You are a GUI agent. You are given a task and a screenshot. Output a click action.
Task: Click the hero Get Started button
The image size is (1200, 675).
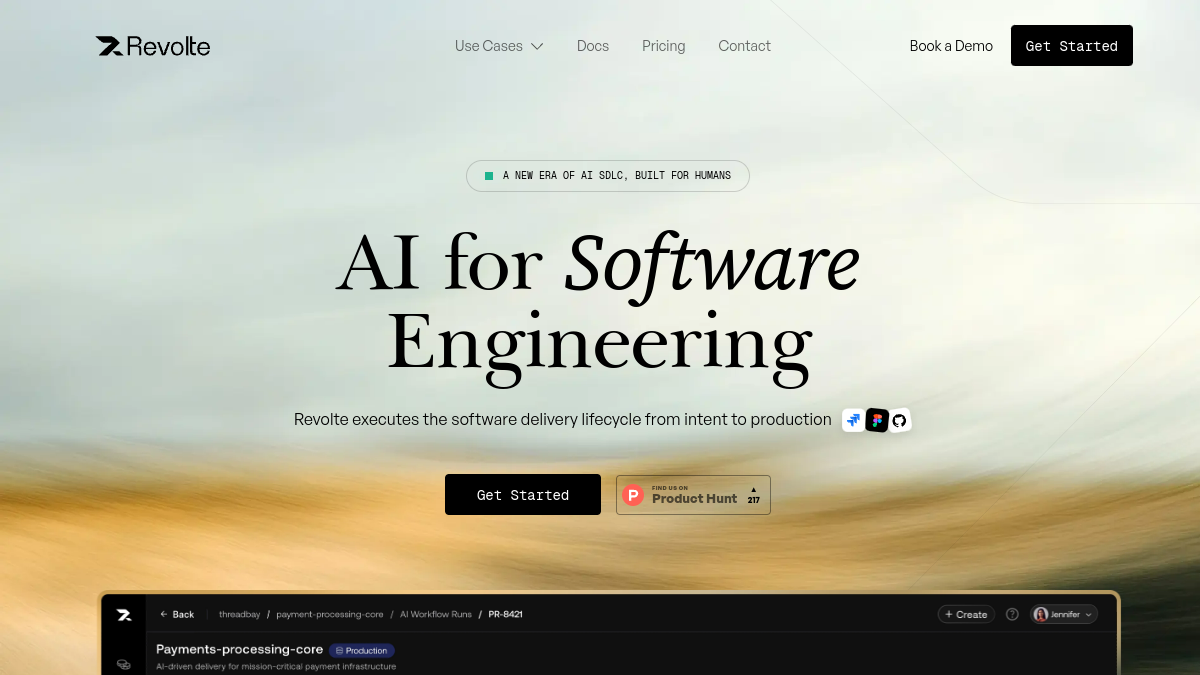tap(523, 495)
